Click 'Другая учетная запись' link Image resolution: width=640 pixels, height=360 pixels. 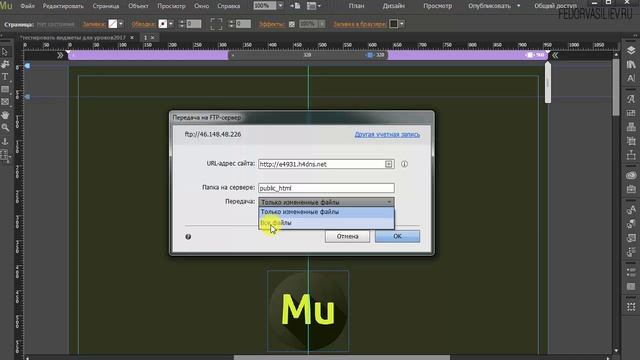click(x=387, y=134)
